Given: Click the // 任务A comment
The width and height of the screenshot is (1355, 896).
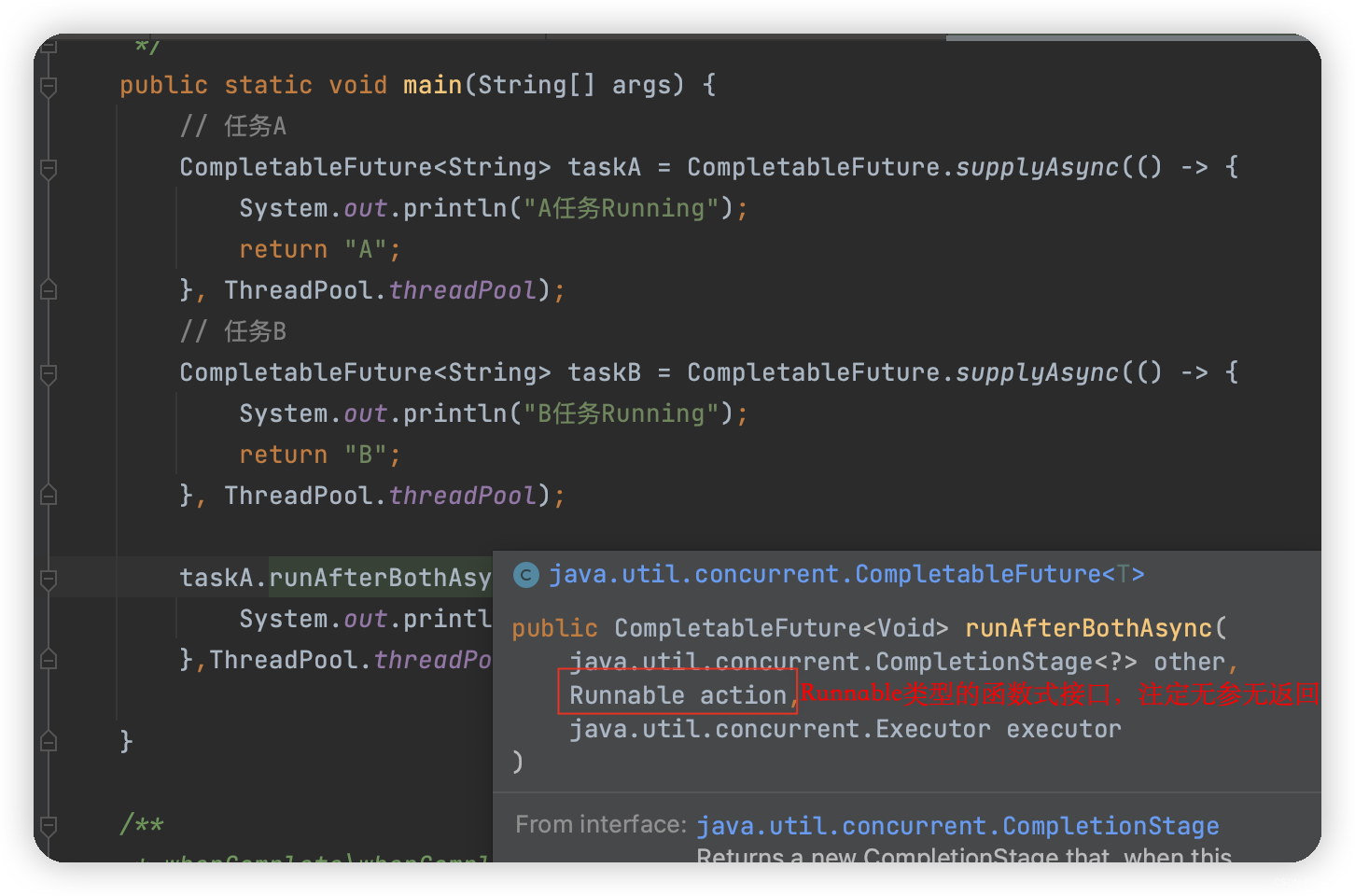Looking at the screenshot, I should (233, 126).
